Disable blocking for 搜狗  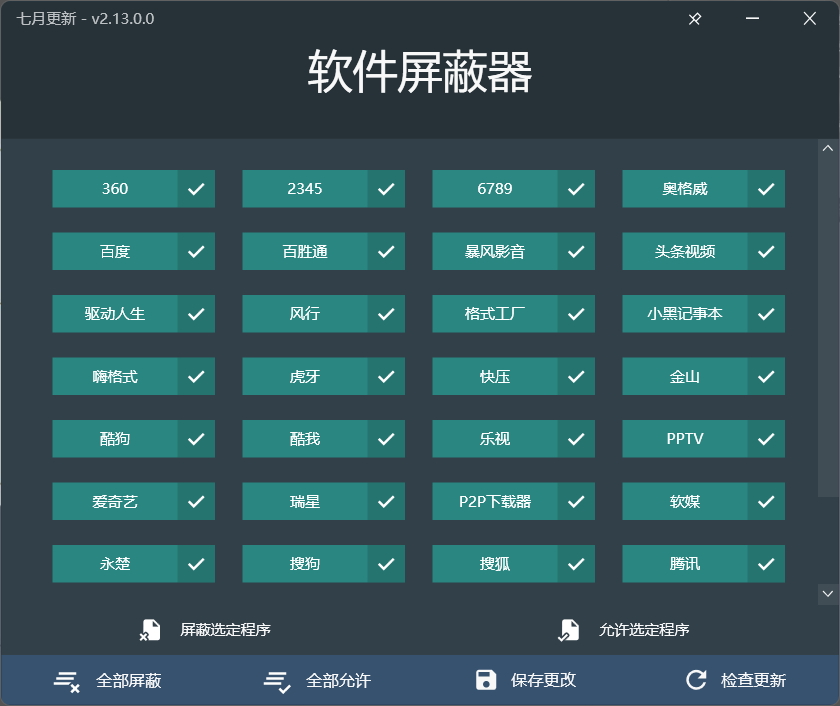pos(386,563)
